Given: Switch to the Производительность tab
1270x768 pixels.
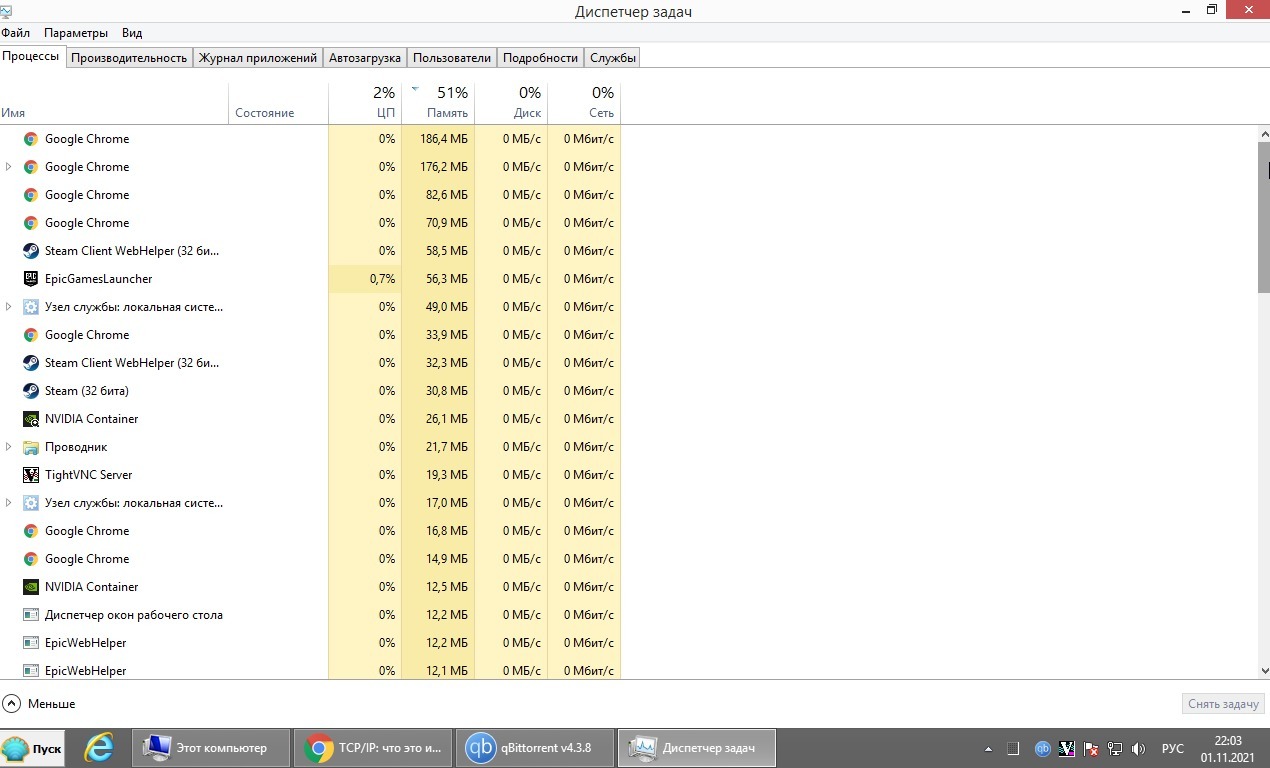Looking at the screenshot, I should click(129, 58).
